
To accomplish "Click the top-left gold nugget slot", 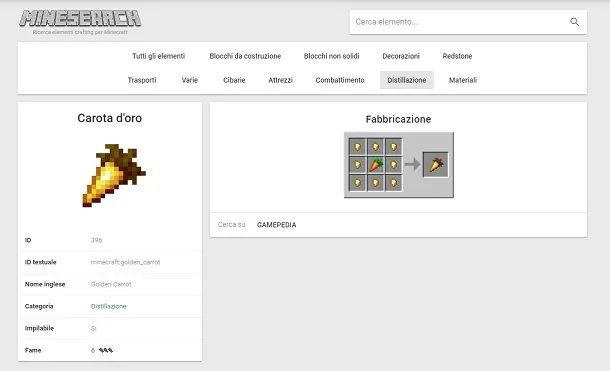I will click(x=357, y=147).
